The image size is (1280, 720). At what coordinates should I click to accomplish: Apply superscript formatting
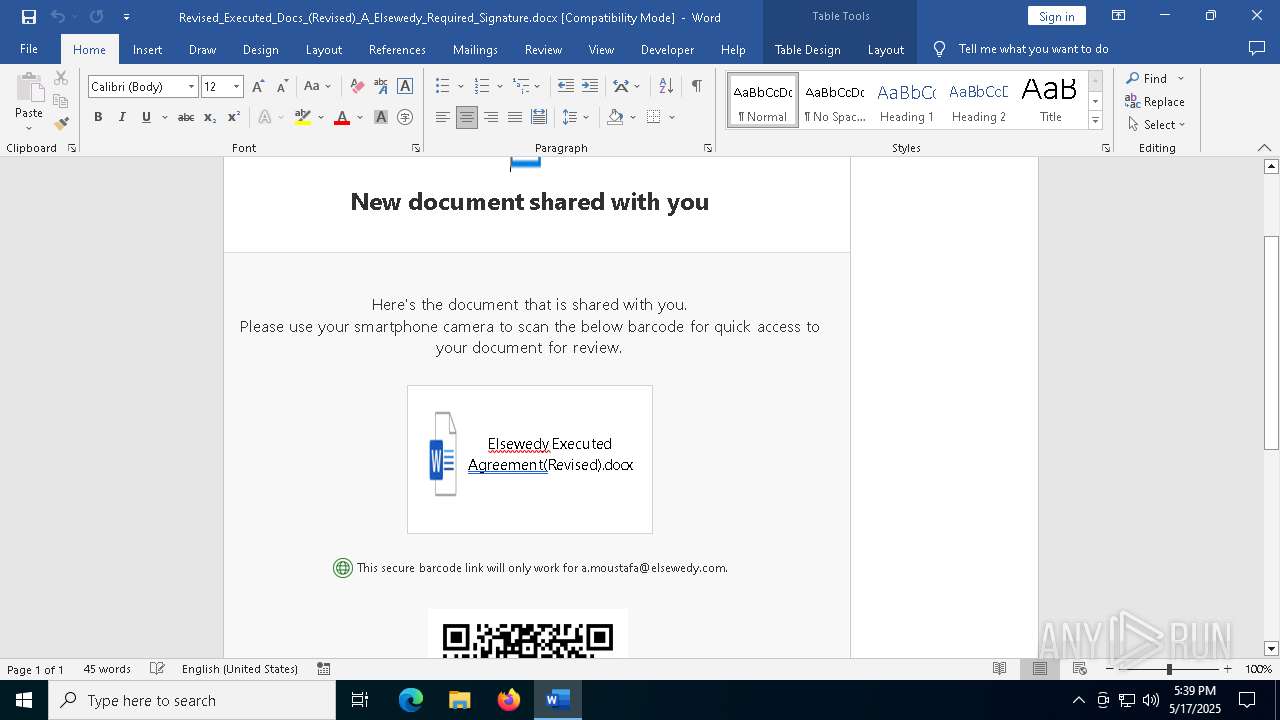[234, 117]
